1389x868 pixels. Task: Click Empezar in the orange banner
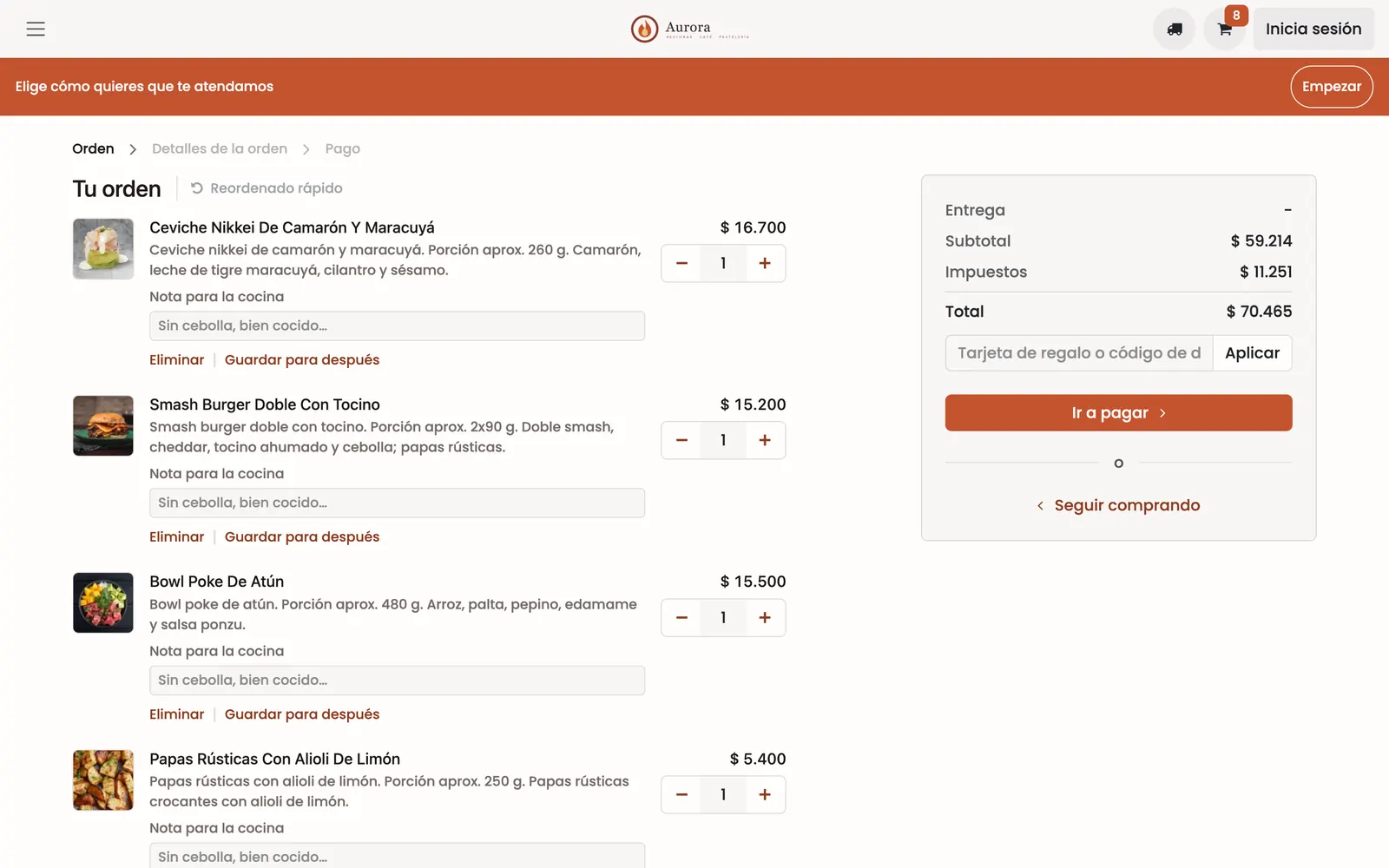1331,87
